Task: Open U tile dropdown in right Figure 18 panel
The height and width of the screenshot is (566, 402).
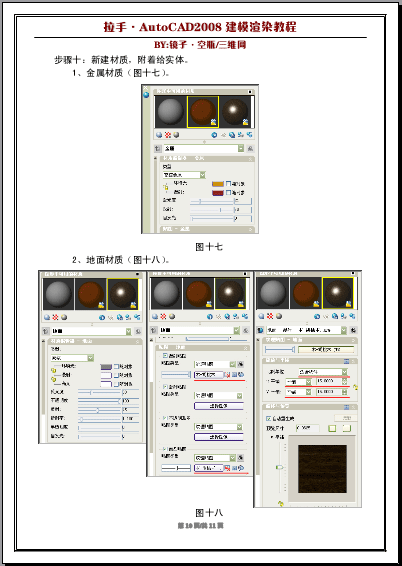Action: coord(299,382)
